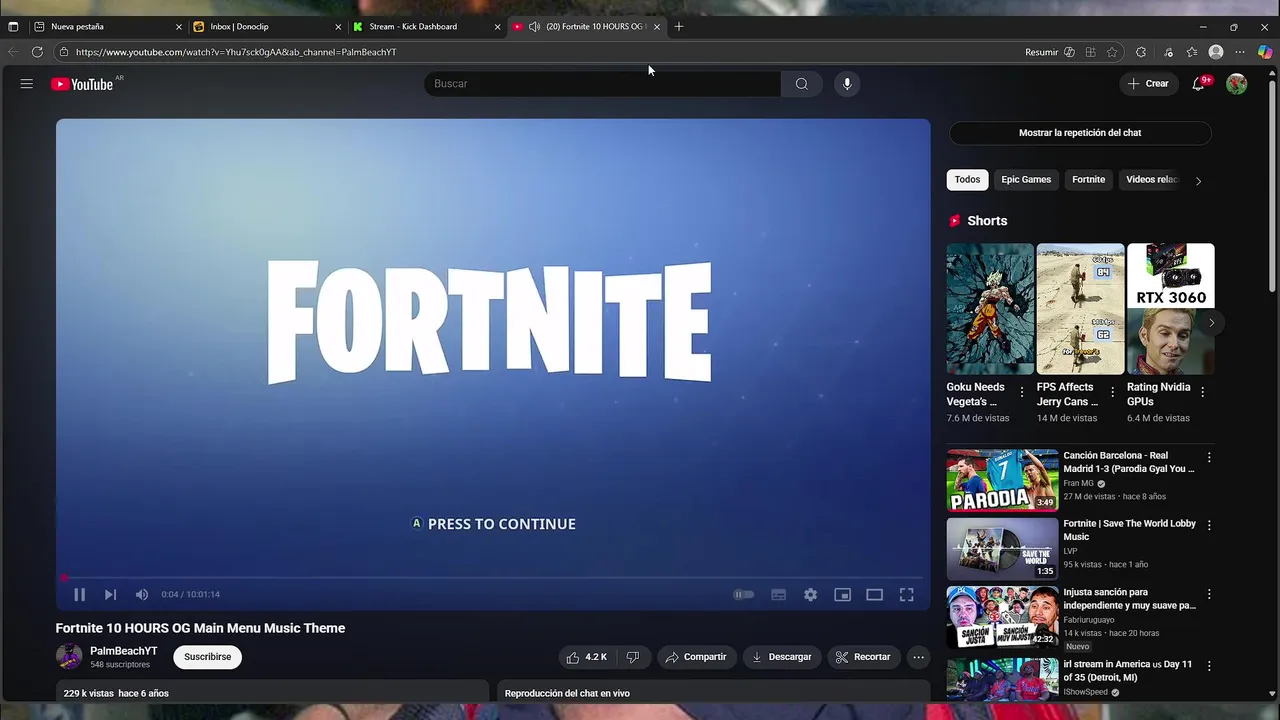Switch to Inbox | Donoclip tab

[267, 27]
